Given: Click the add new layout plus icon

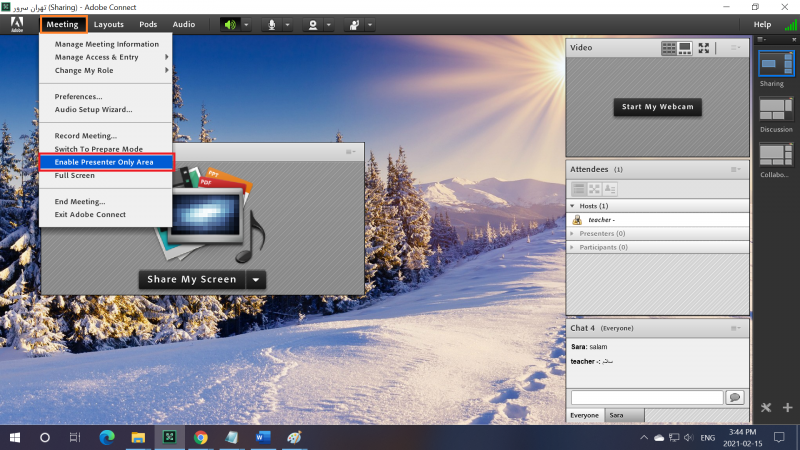Looking at the screenshot, I should 787,407.
